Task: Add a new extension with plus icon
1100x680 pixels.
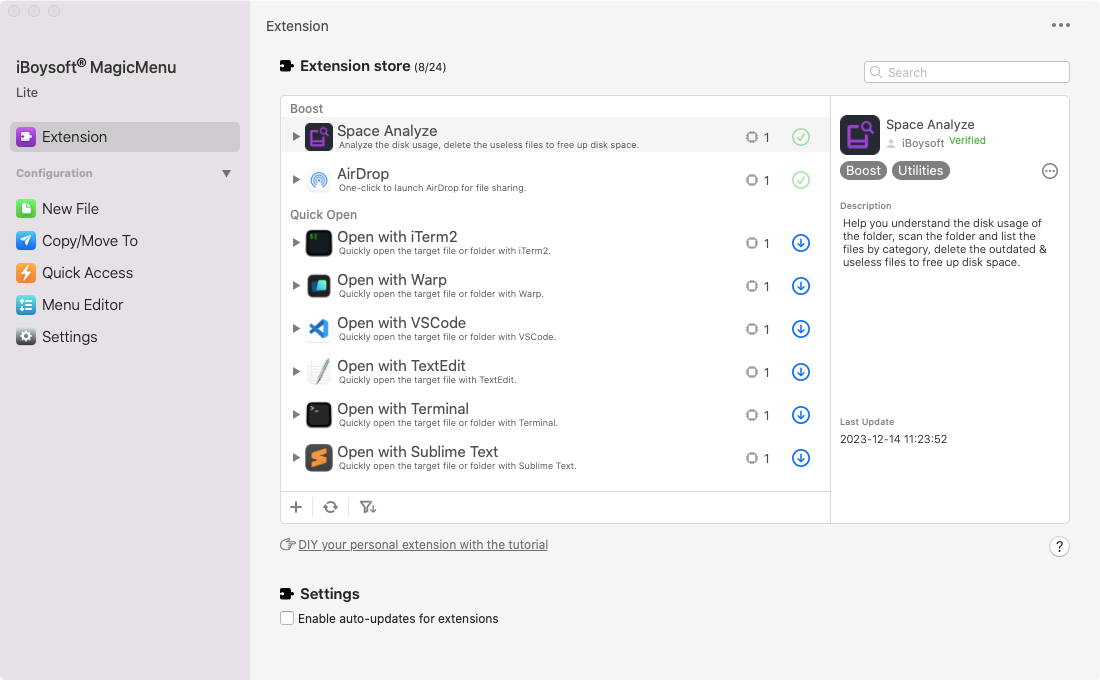Action: coord(296,507)
